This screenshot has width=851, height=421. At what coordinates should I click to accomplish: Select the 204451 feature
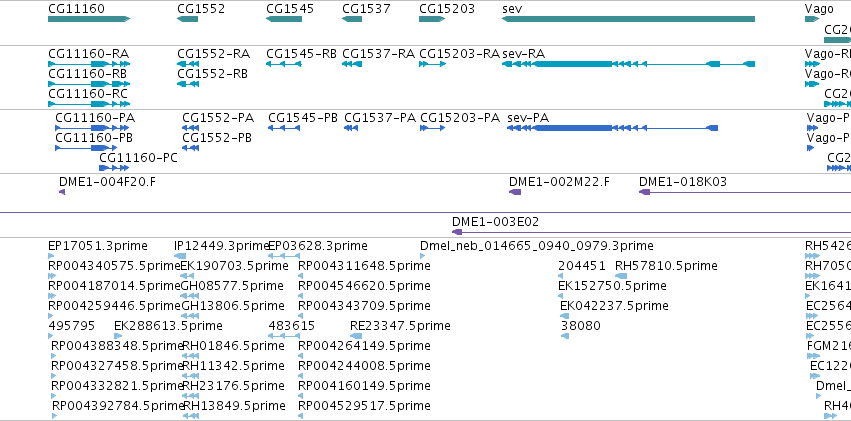pyautogui.click(x=563, y=276)
